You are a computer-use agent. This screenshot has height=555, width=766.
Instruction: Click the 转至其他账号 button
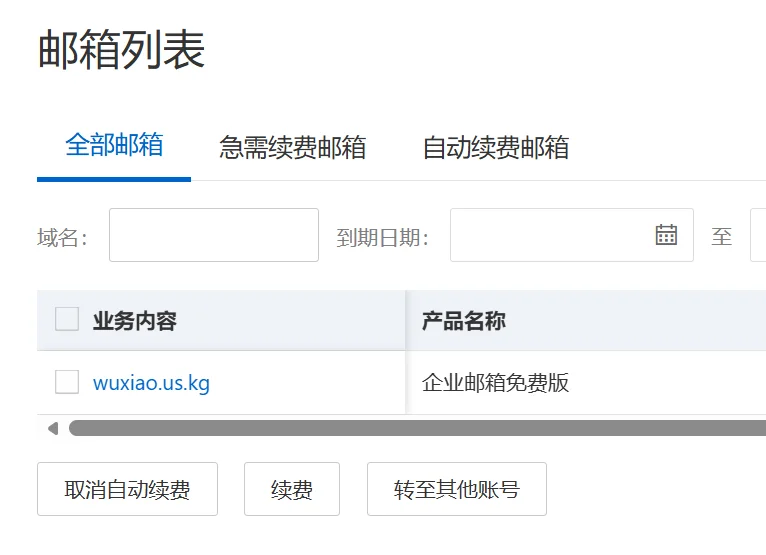(x=456, y=489)
